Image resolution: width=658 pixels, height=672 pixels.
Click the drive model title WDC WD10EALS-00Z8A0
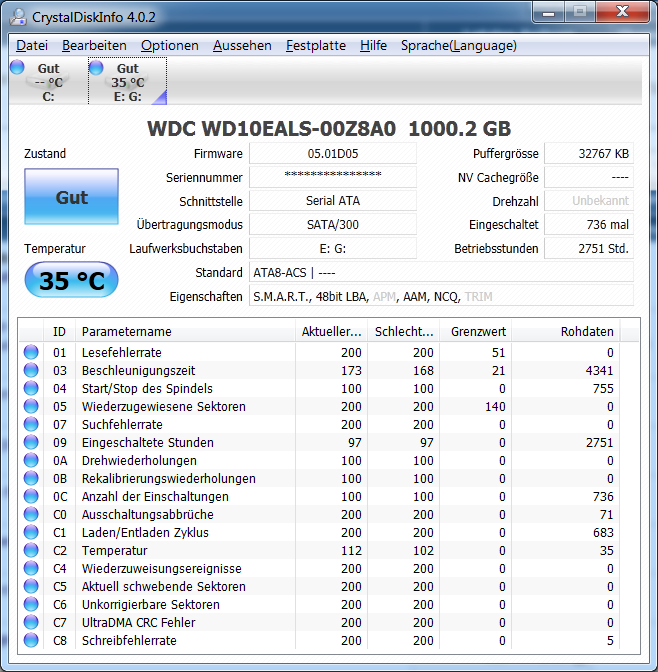click(x=271, y=129)
